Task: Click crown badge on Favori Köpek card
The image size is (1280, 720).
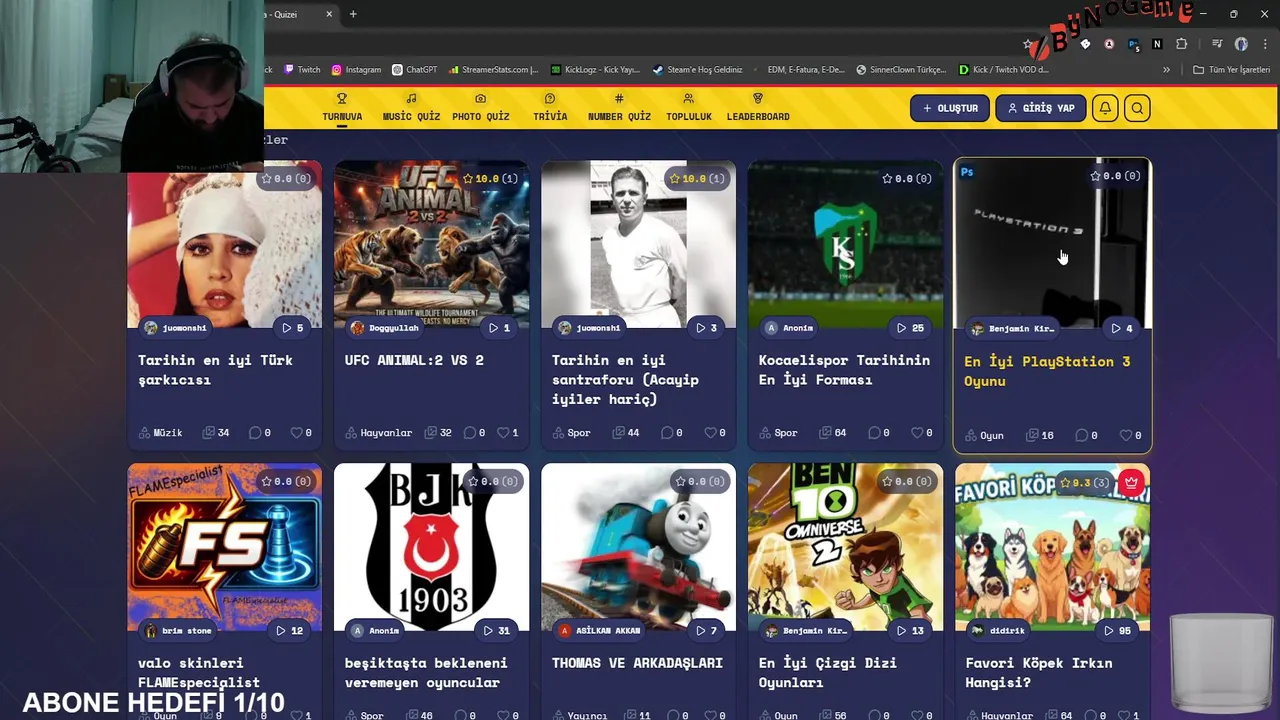Action: (1131, 483)
